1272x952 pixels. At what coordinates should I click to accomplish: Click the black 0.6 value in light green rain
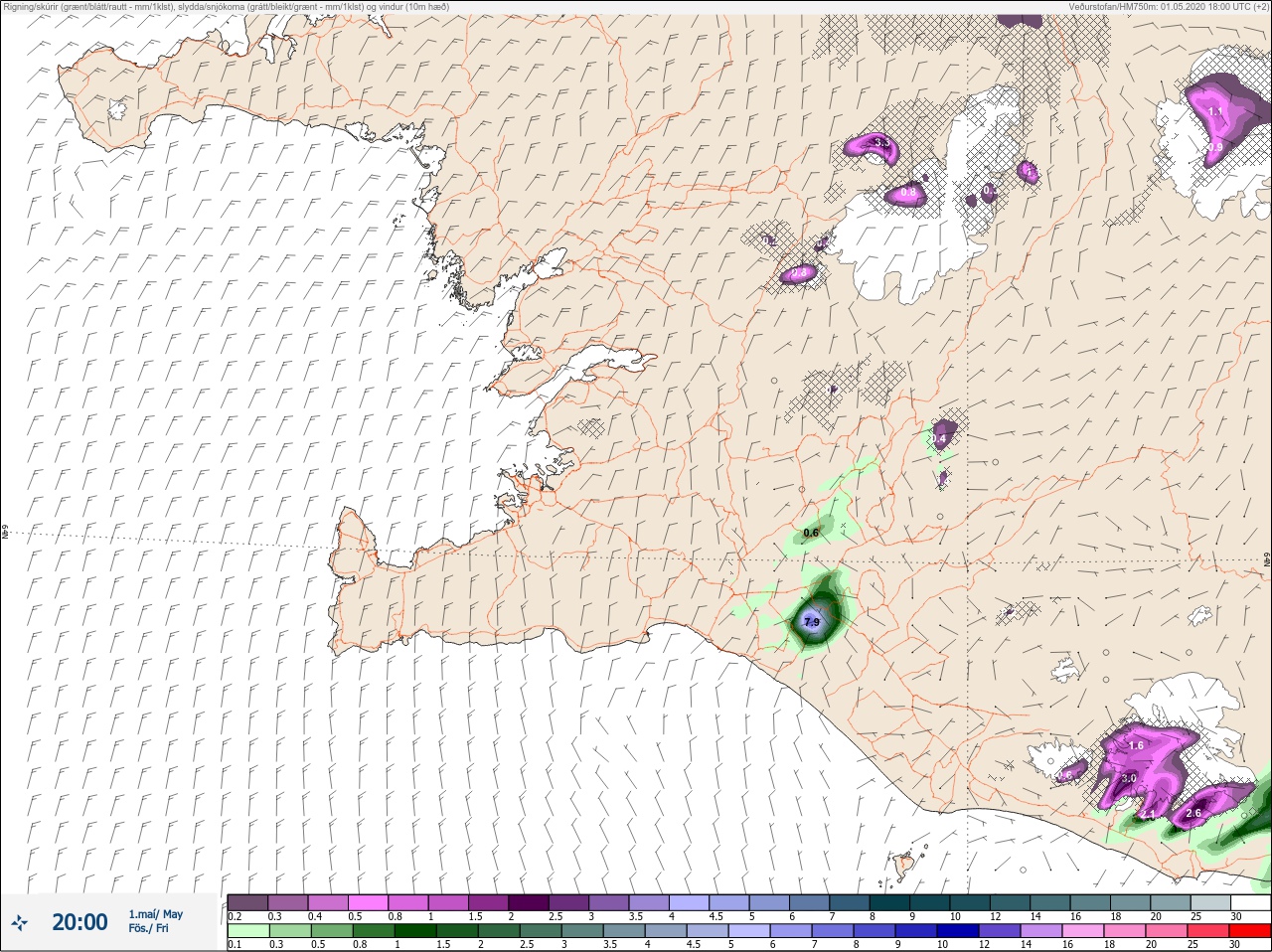tap(811, 533)
